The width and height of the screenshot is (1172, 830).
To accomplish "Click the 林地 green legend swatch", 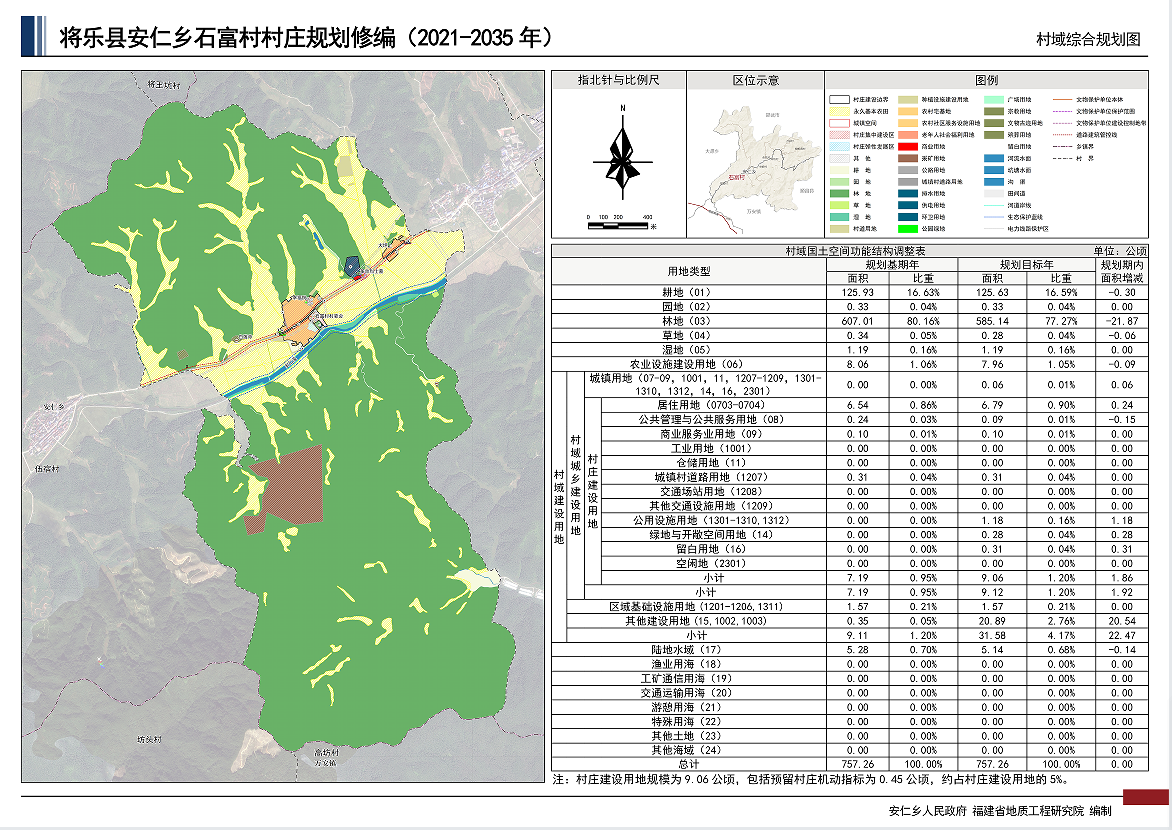I will tap(837, 193).
